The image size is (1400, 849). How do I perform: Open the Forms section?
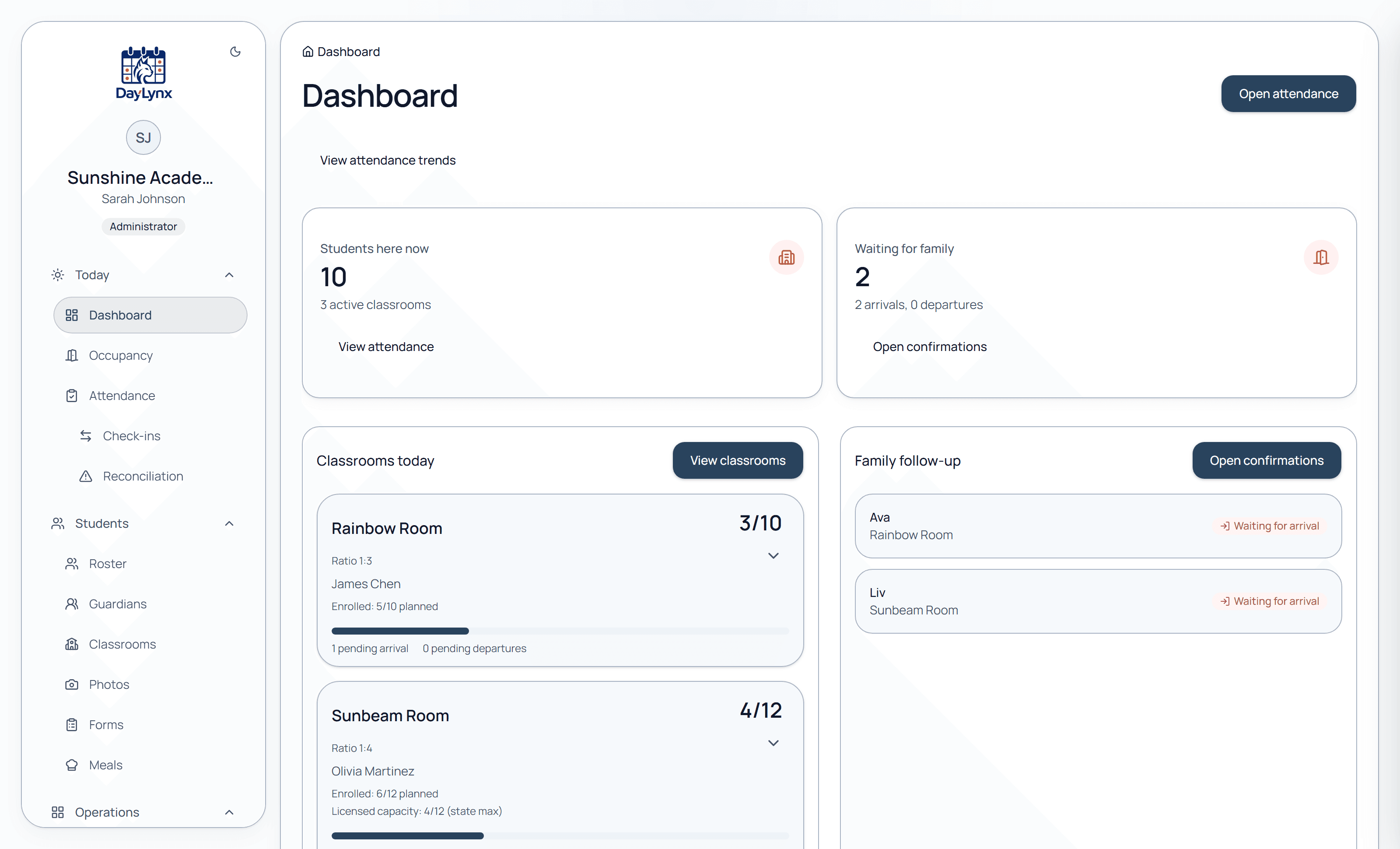150,726
